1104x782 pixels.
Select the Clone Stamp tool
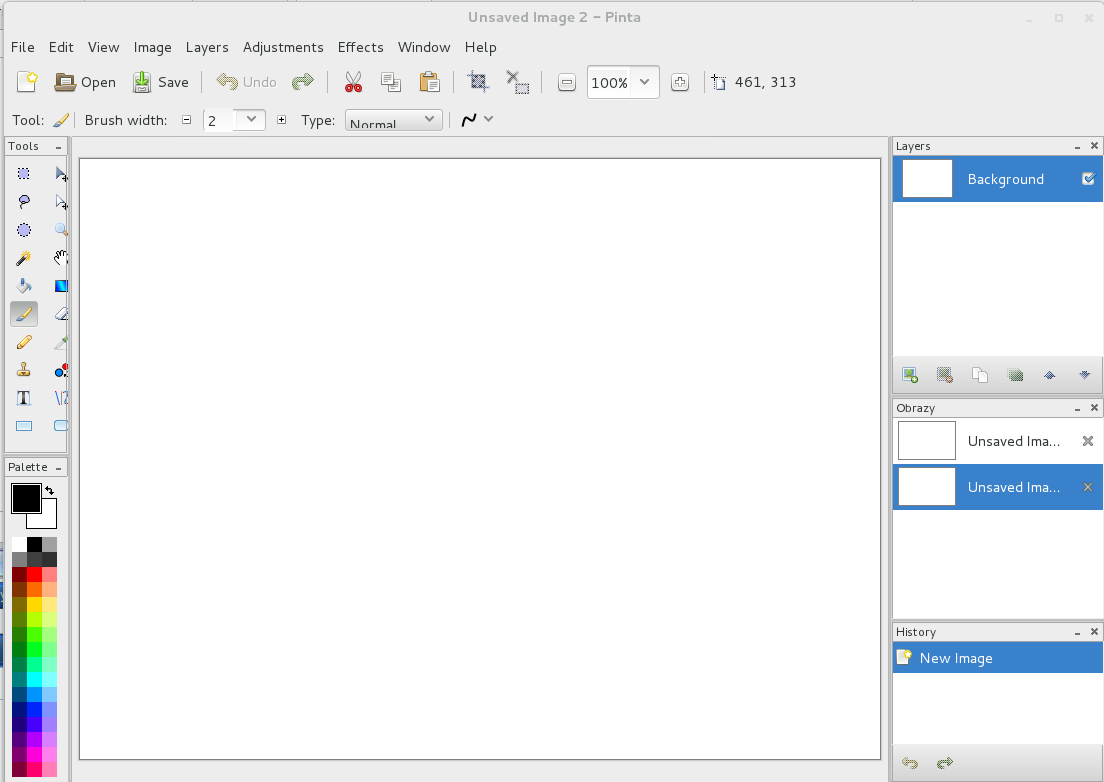(x=24, y=370)
